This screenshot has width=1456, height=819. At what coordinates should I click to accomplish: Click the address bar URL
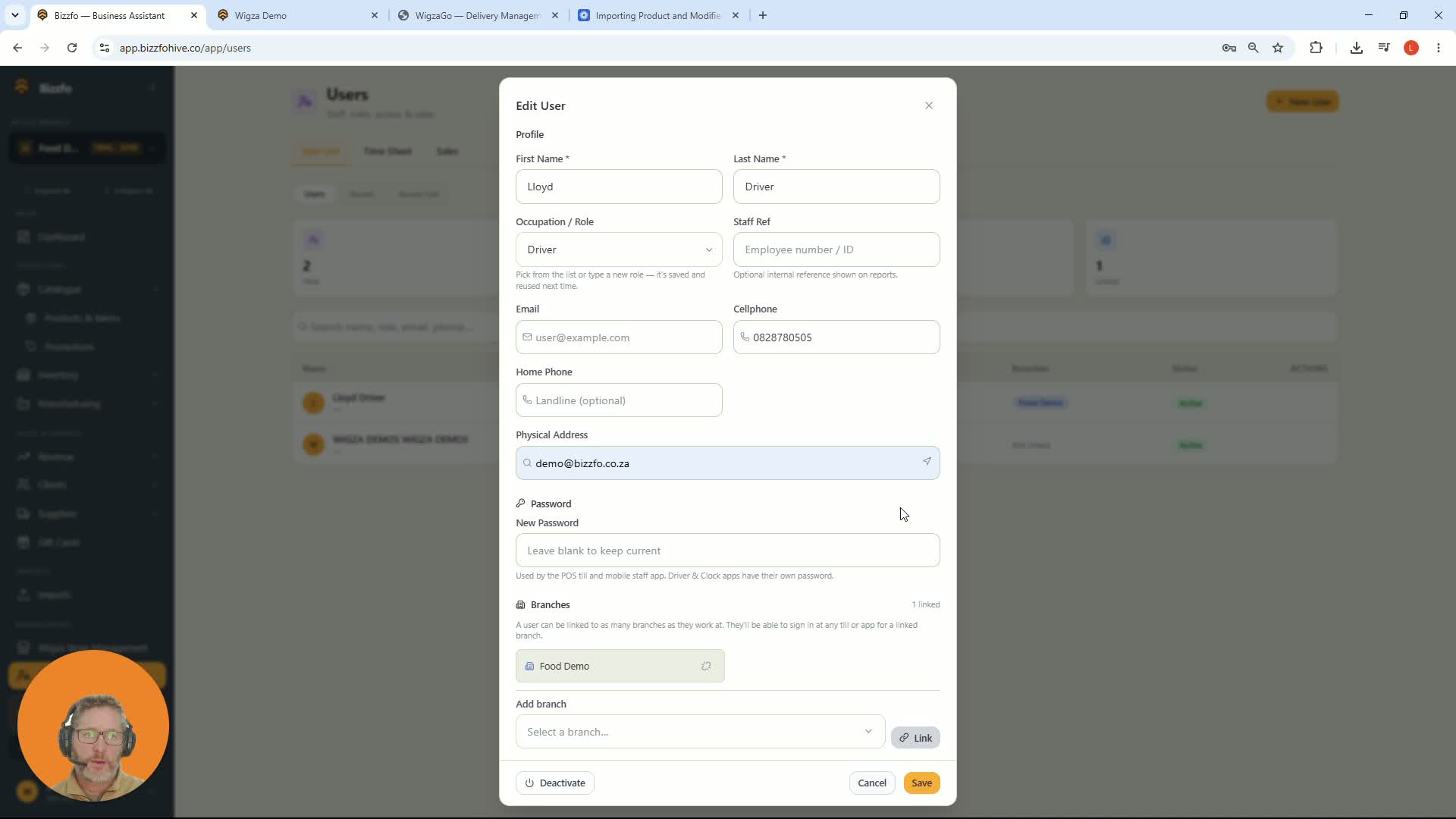coord(185,48)
